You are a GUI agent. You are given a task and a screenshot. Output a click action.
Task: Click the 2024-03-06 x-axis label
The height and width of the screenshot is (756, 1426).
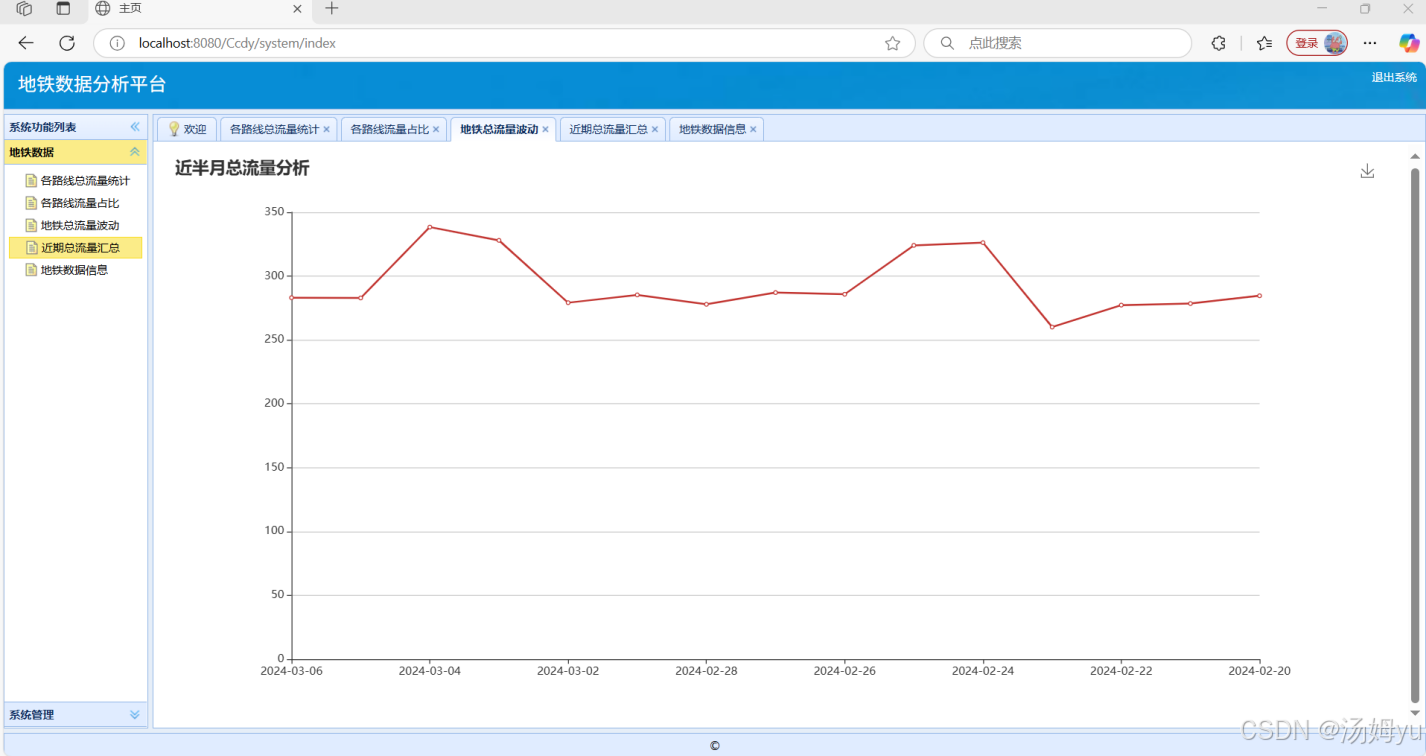[x=291, y=671]
